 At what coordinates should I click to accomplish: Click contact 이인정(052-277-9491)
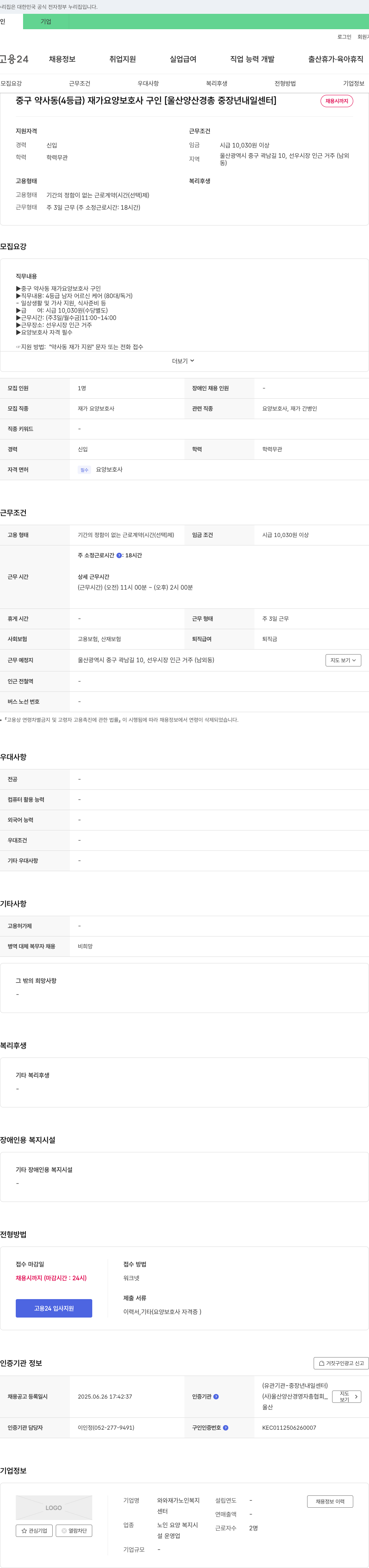coord(106,1427)
